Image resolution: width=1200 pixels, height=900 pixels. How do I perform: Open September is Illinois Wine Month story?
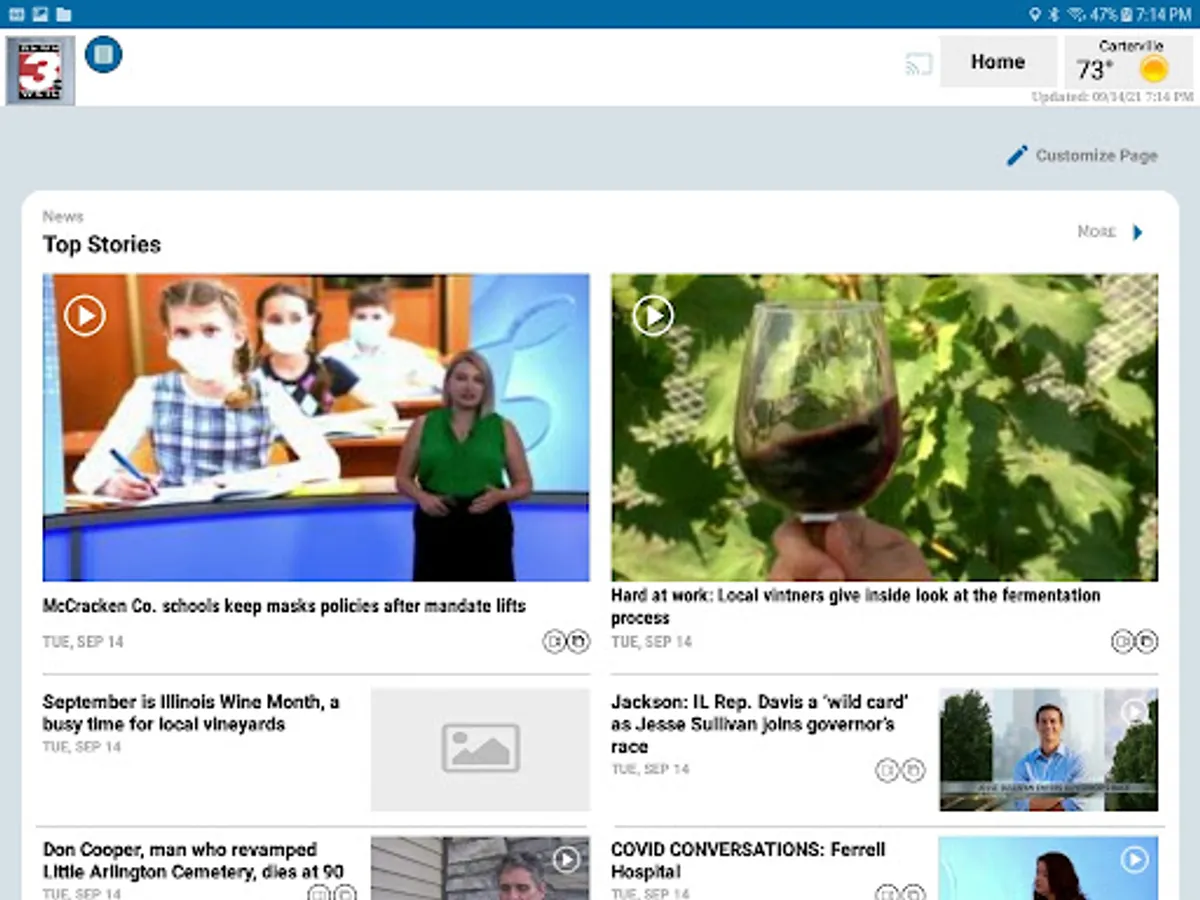click(191, 713)
